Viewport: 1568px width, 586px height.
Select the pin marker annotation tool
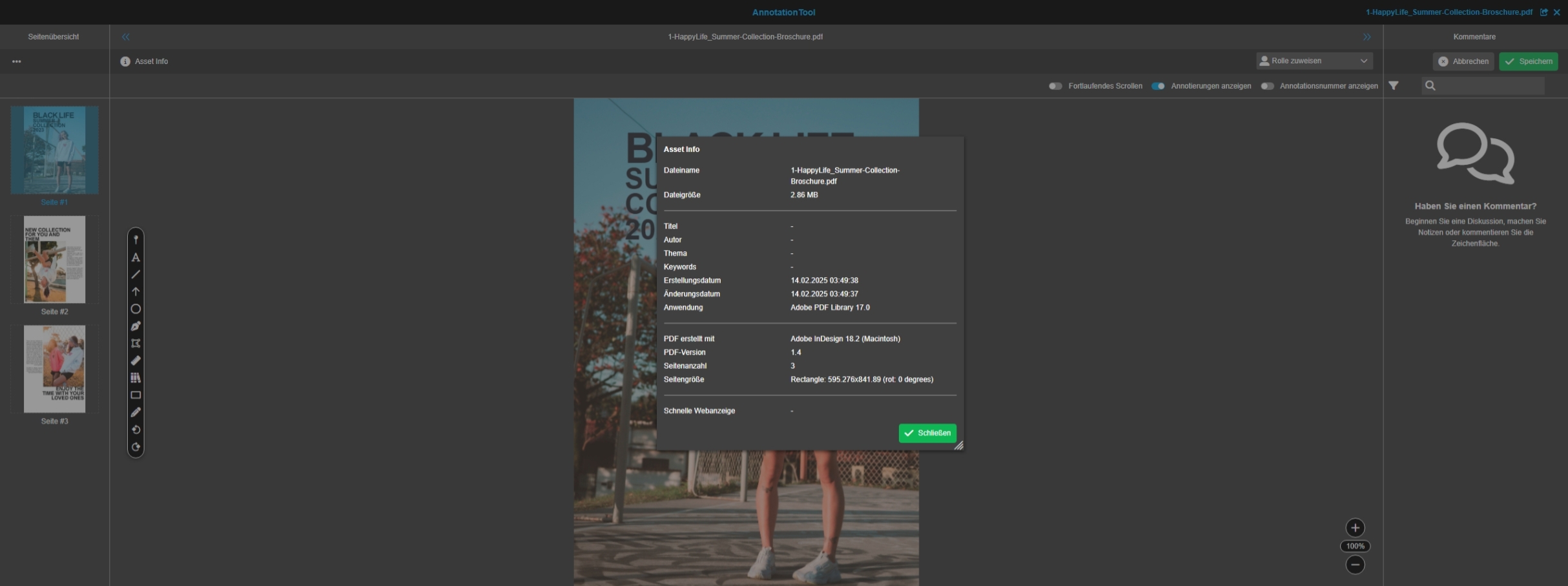(136, 240)
